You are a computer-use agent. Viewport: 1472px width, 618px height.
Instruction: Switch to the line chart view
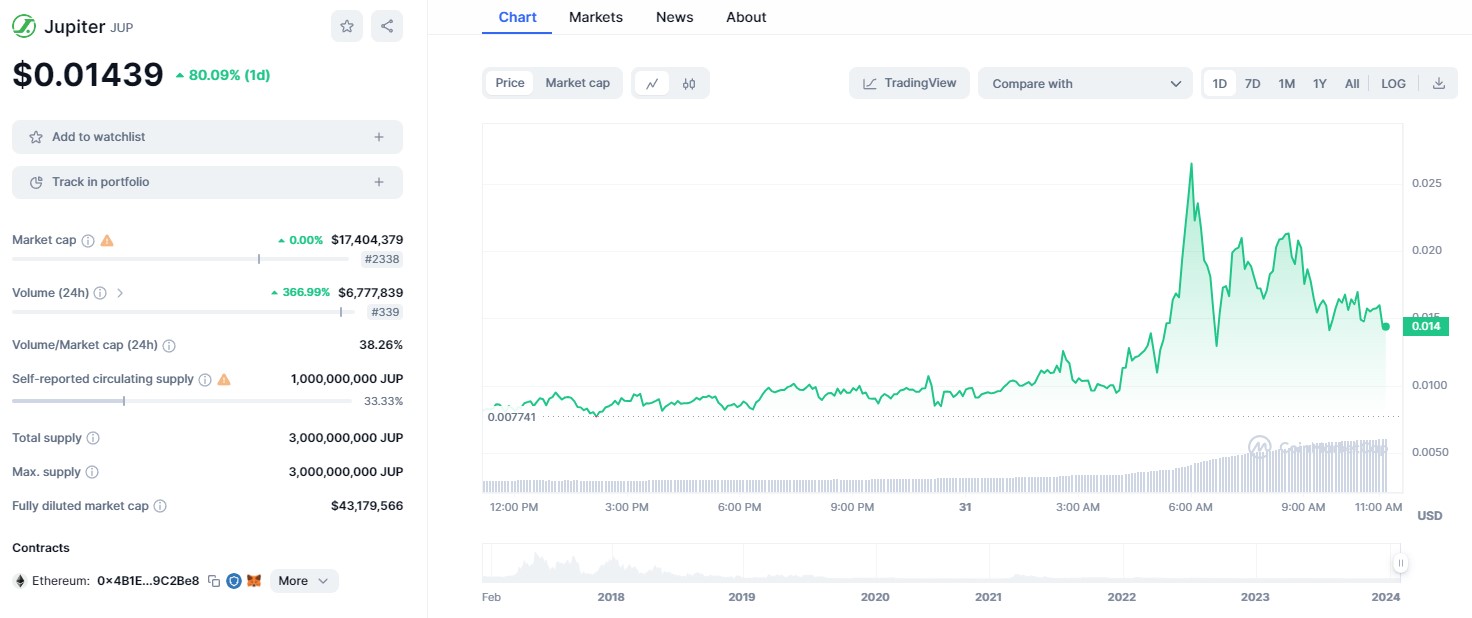coord(652,84)
